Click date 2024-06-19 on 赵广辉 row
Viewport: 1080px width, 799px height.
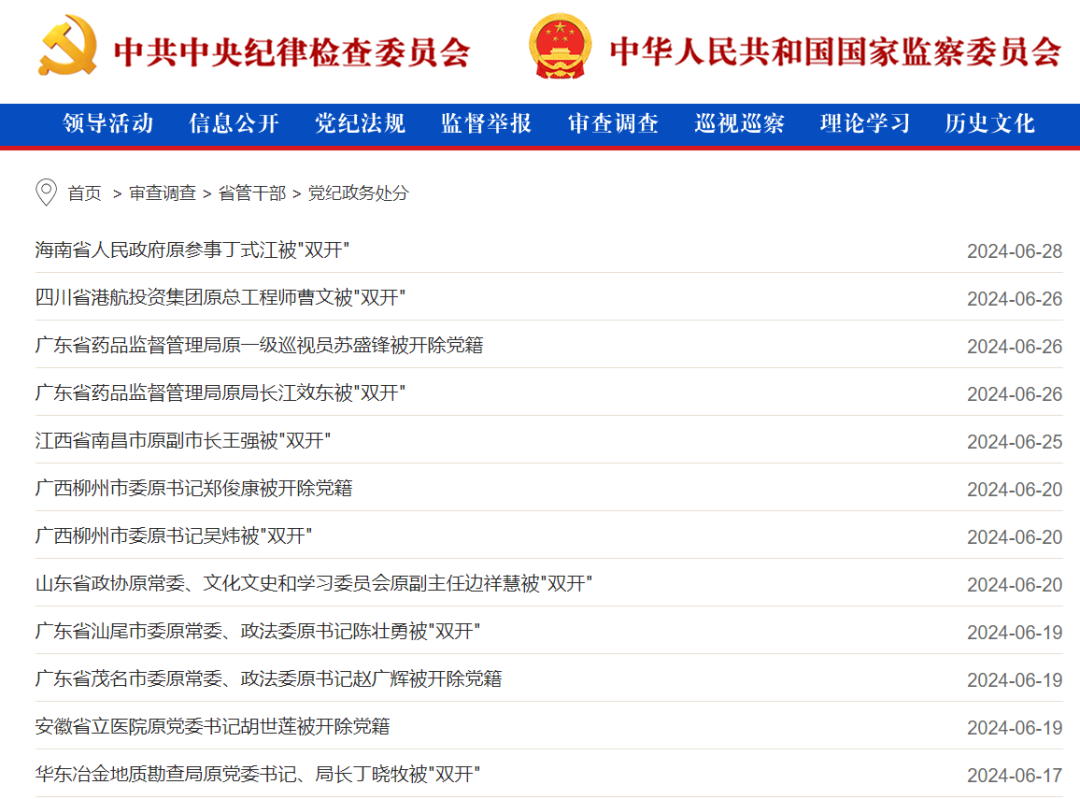pyautogui.click(x=1015, y=680)
